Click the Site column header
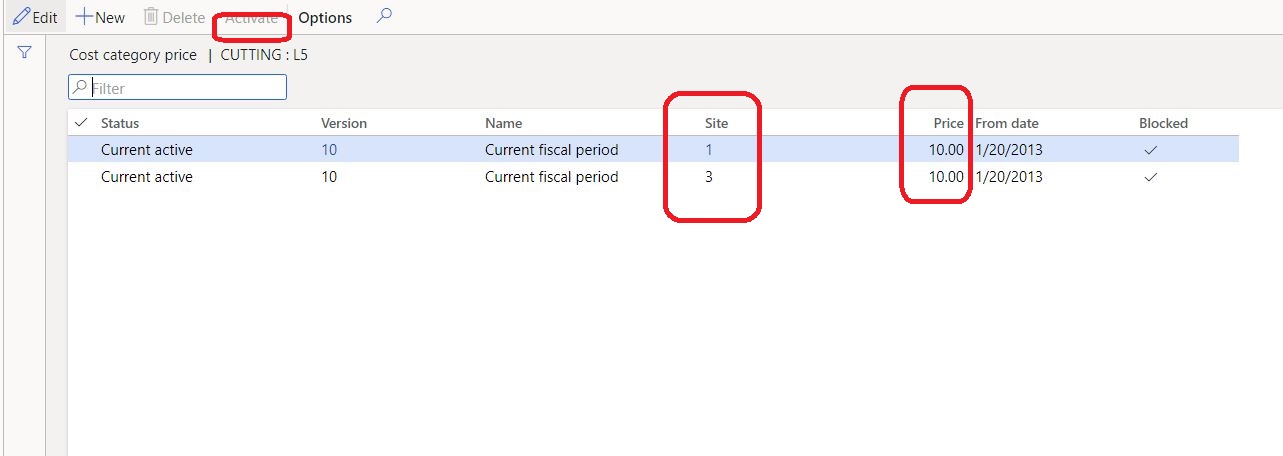Screen dimensions: 1283x456 coord(716,123)
